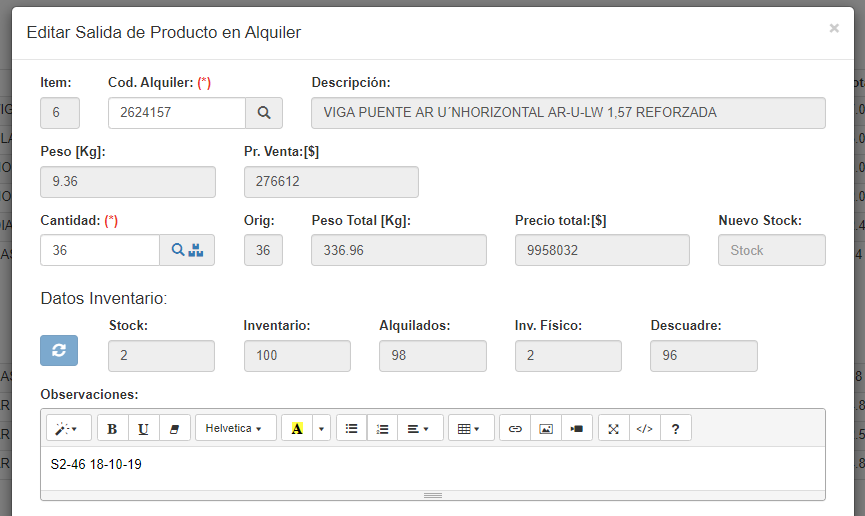The width and height of the screenshot is (865, 516).
Task: Switch to code view in the editor
Action: point(645,428)
